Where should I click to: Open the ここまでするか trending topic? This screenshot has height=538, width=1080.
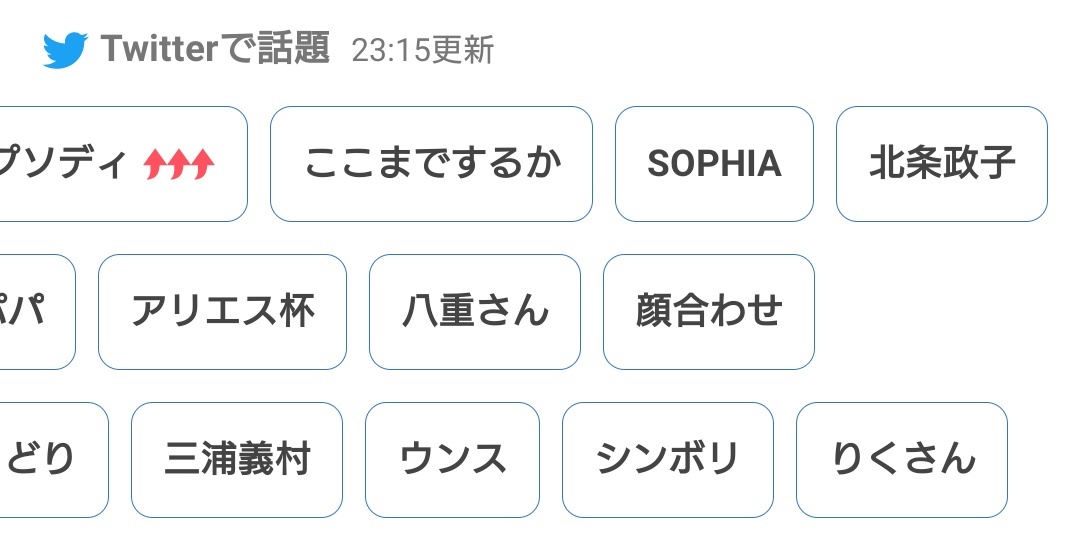(431, 164)
